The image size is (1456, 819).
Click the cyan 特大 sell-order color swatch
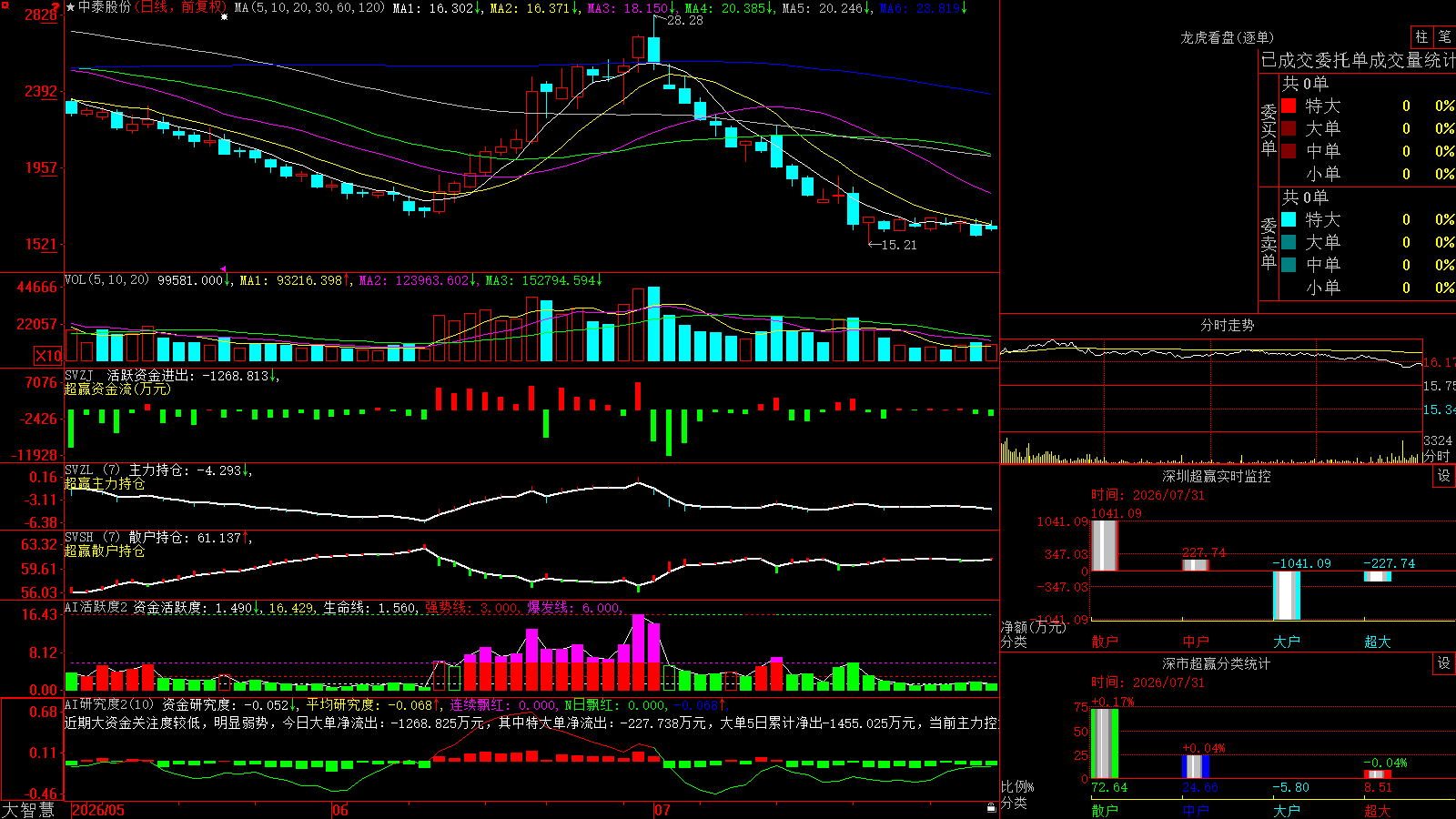tap(1289, 219)
